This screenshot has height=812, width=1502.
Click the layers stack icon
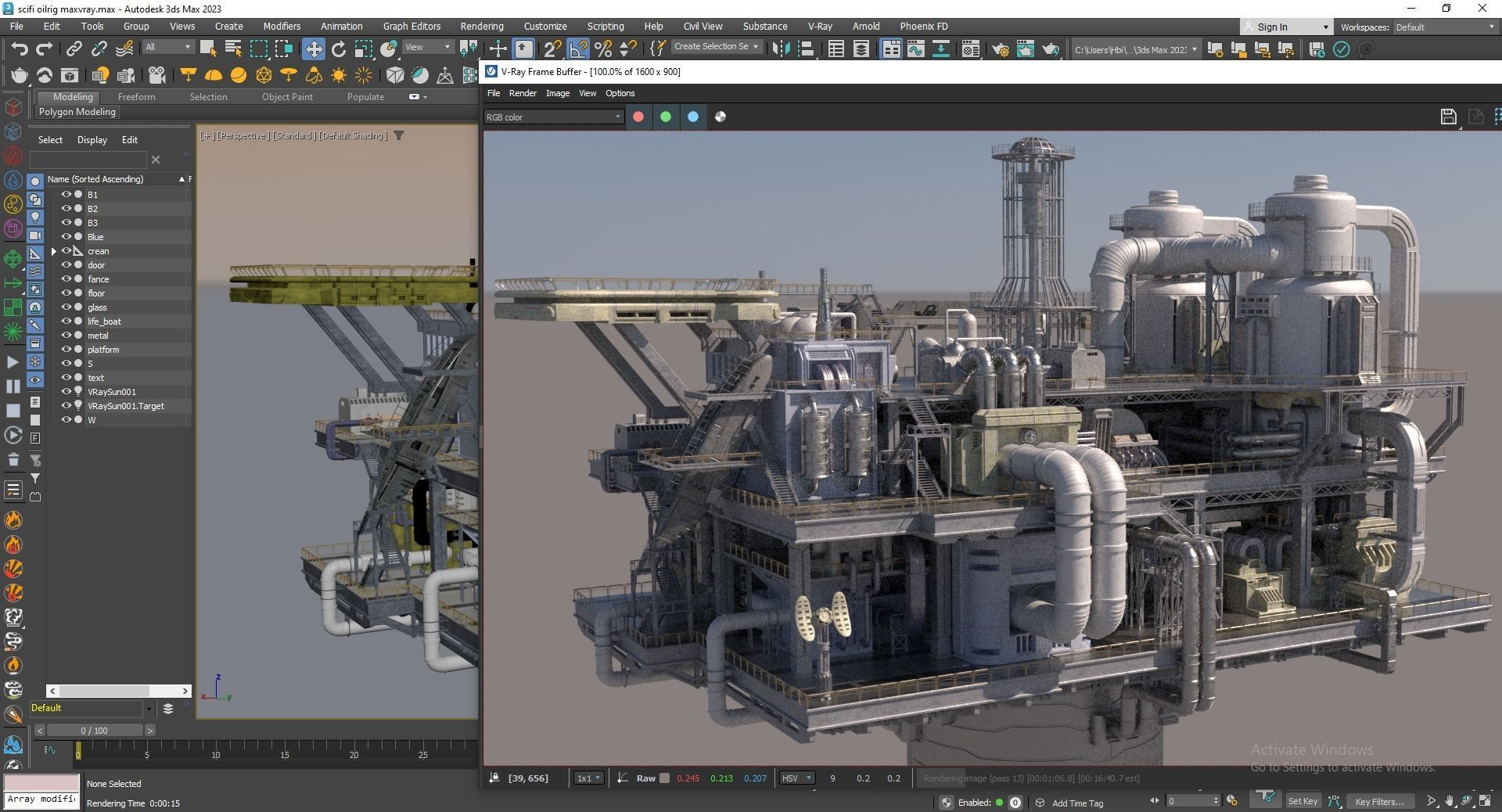167,709
